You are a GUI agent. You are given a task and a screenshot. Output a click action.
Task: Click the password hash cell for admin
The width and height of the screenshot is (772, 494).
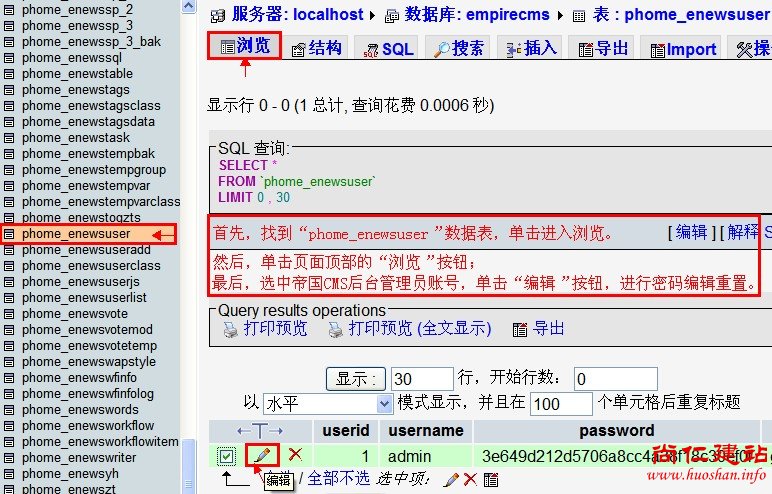[616, 456]
